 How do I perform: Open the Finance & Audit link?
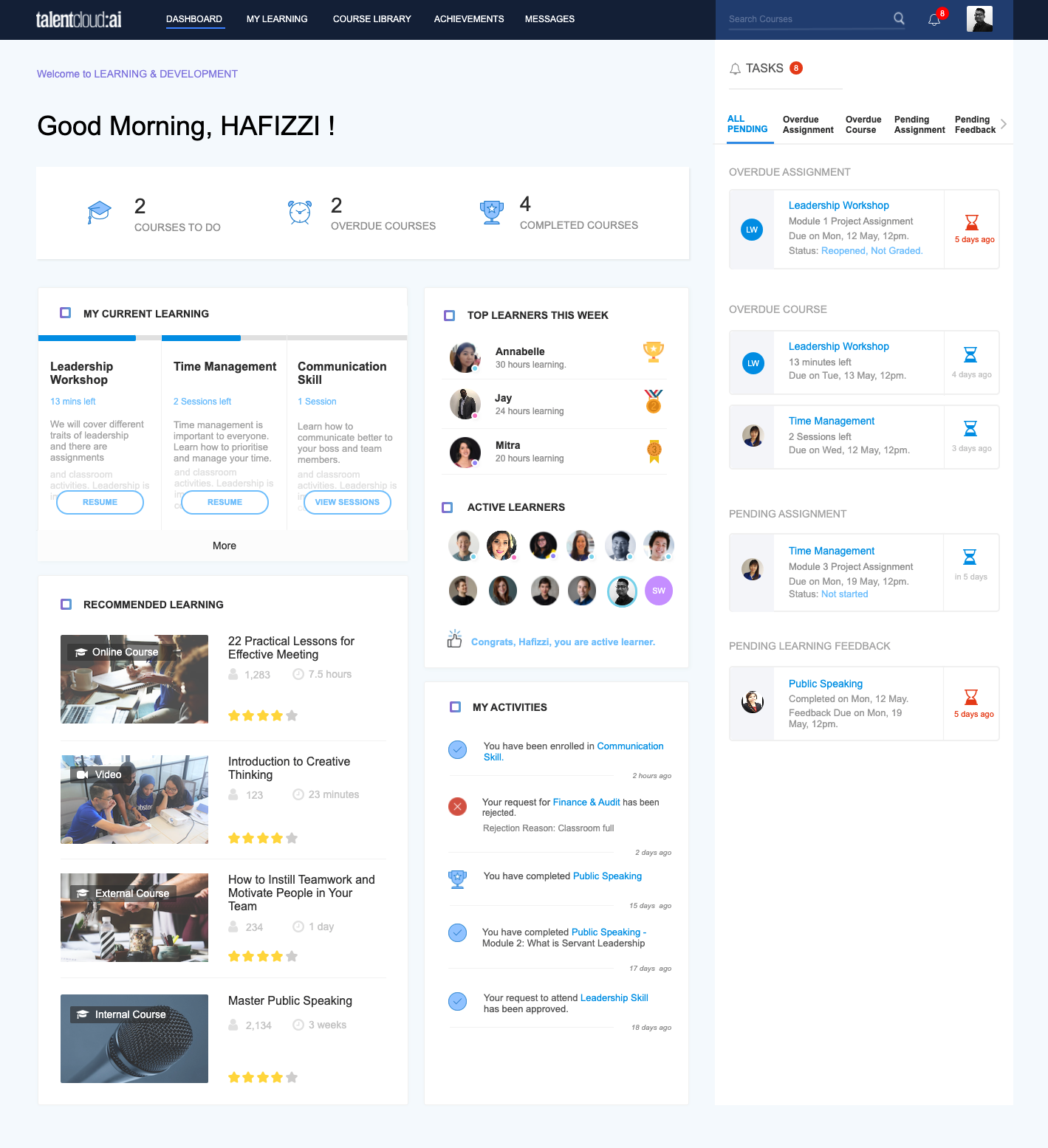(x=586, y=802)
